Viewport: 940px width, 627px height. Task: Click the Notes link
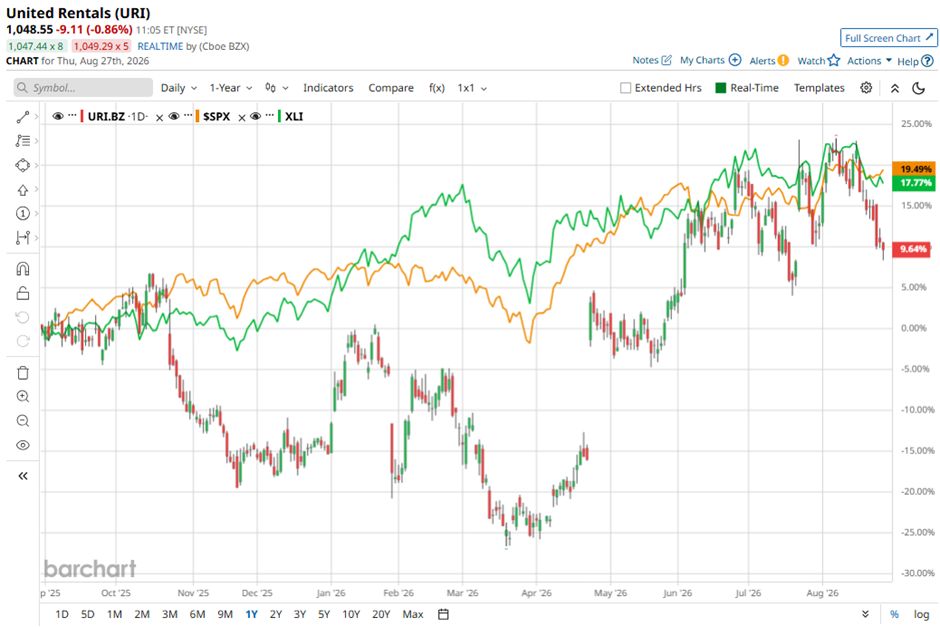point(645,60)
